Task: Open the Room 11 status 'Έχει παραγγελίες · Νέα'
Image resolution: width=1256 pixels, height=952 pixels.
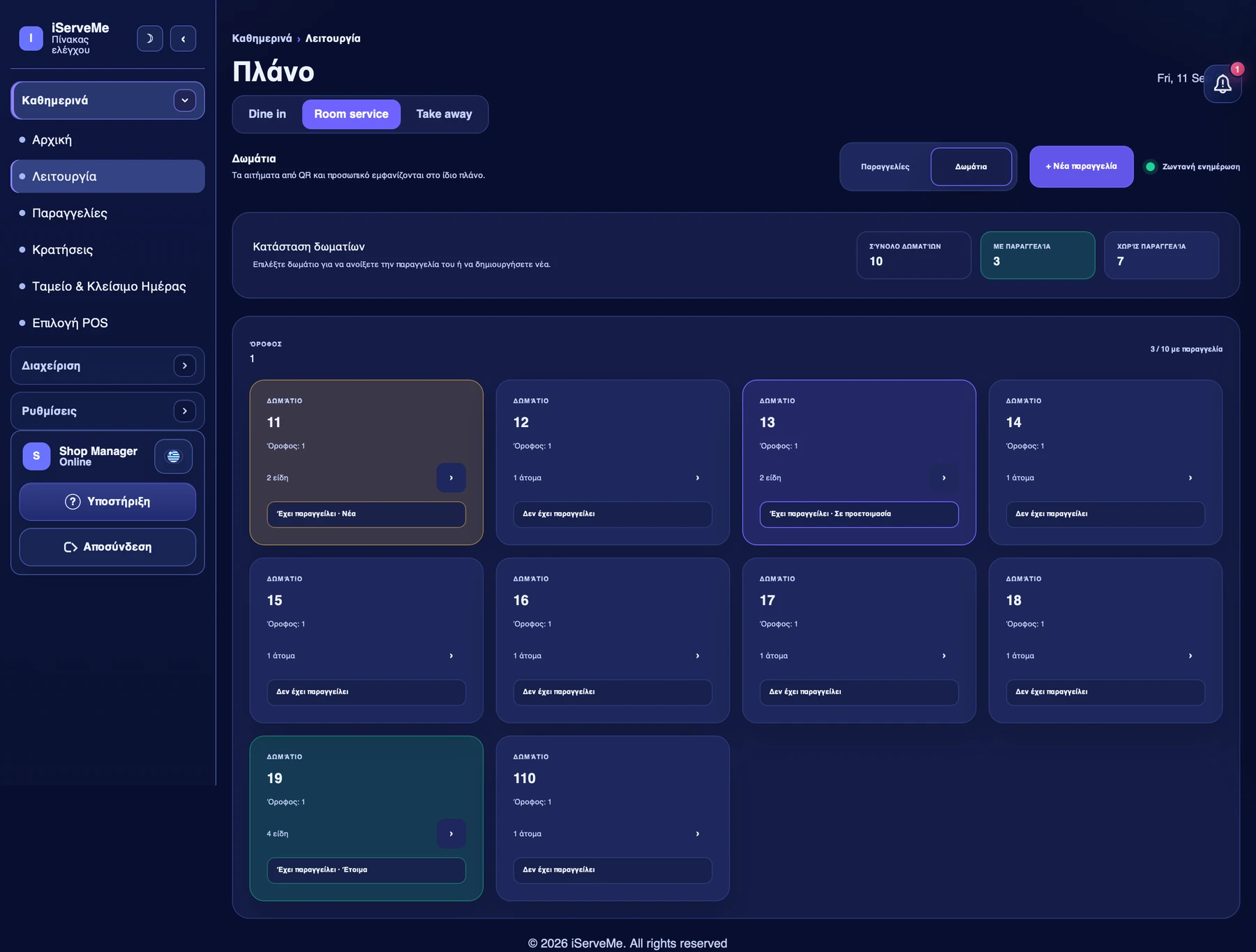Action: (x=366, y=514)
